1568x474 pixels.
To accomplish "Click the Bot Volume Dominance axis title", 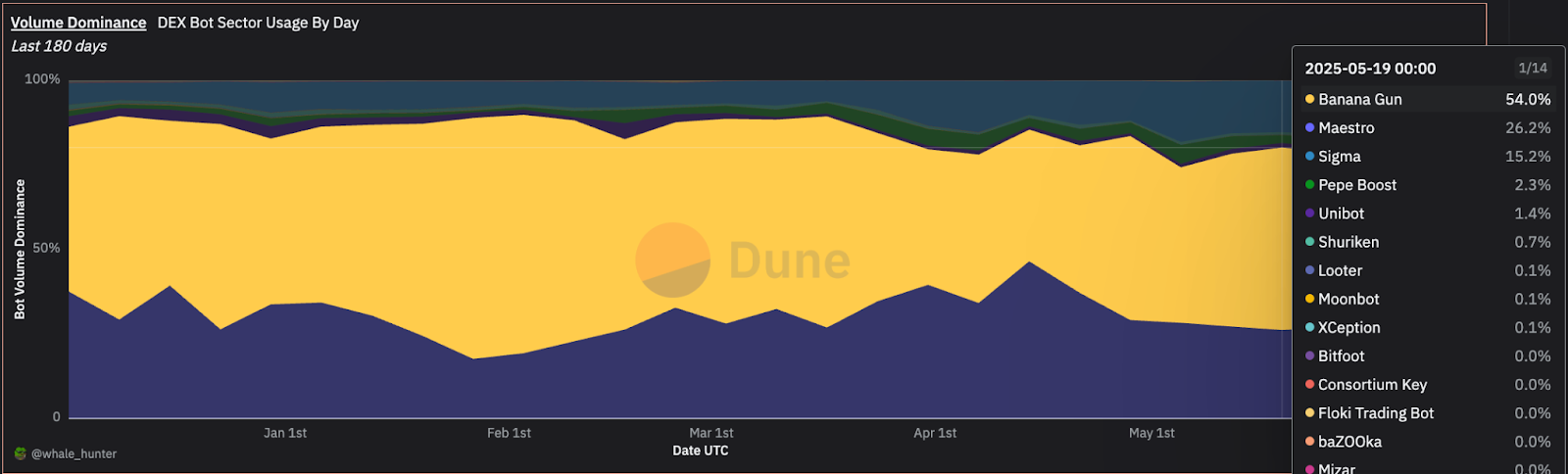I will click(x=20, y=249).
